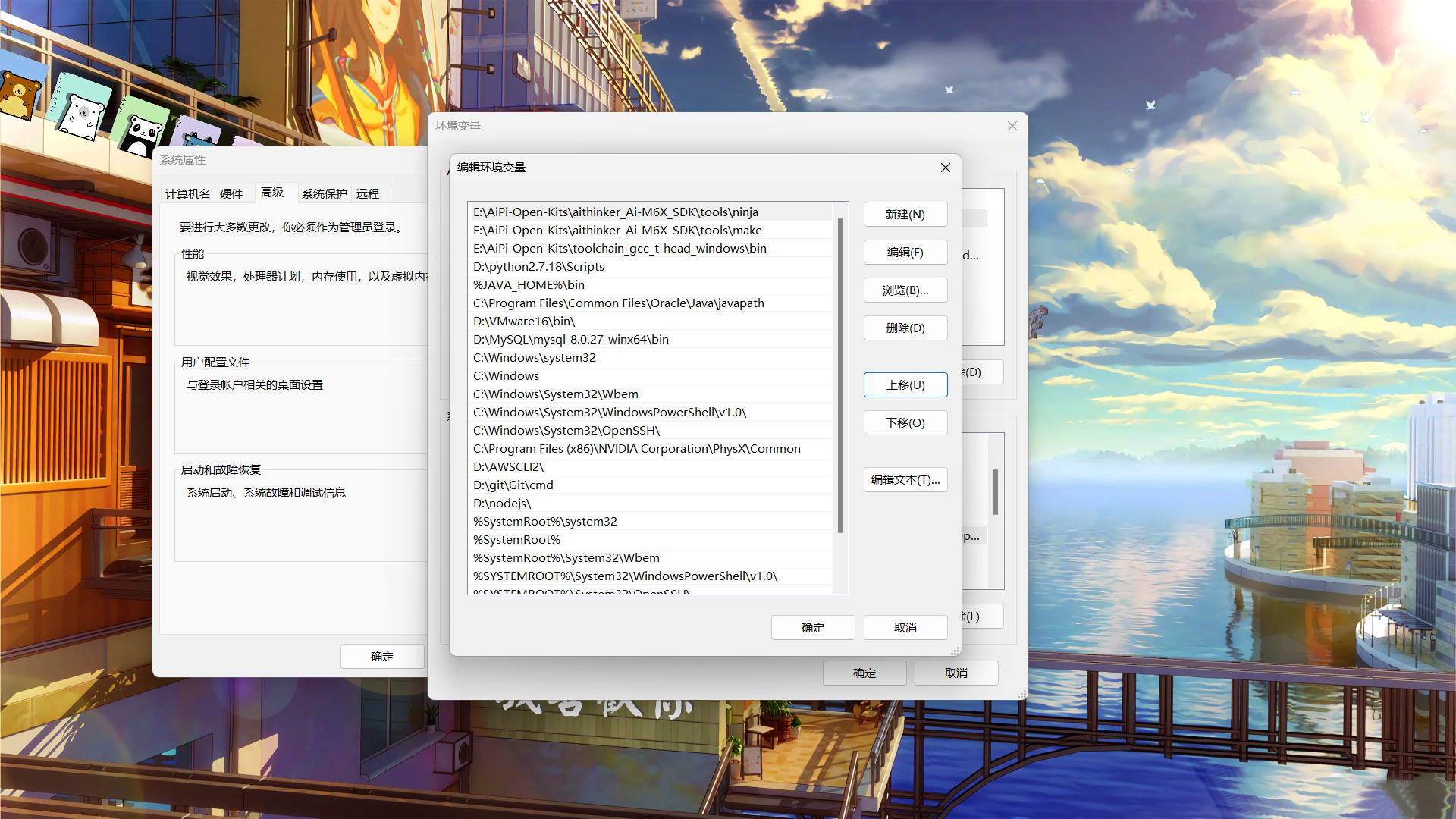Select C:\Windows\System32\OpenSSH\ entry
1456x819 pixels.
click(x=651, y=431)
